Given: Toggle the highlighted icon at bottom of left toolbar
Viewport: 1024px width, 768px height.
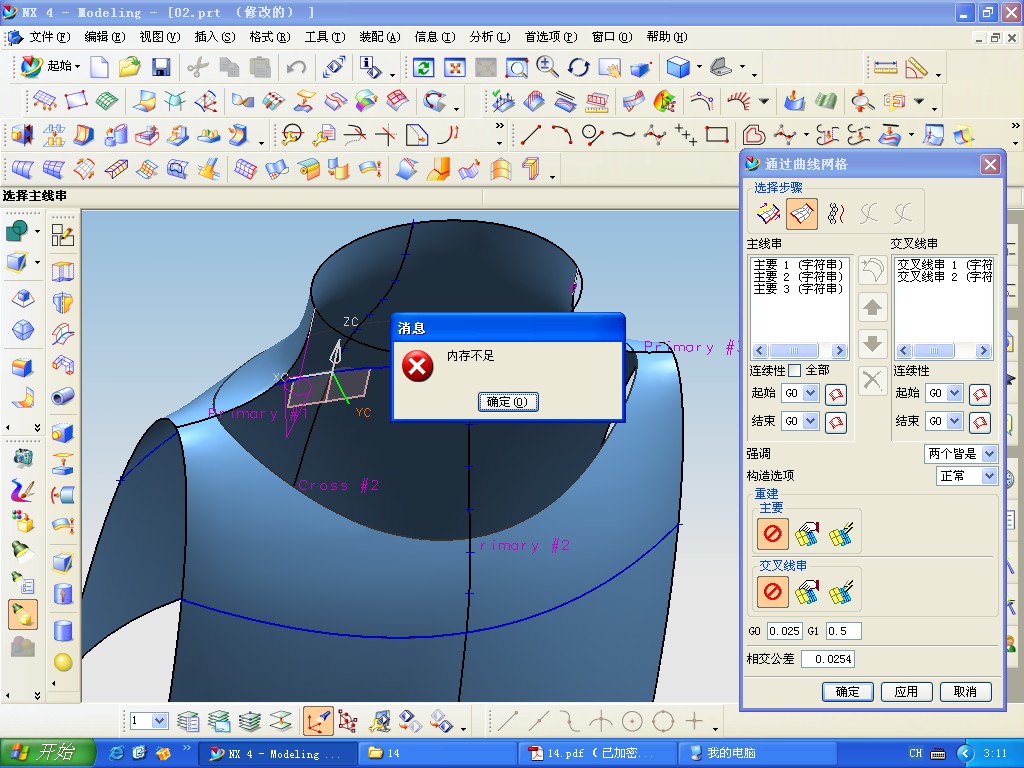Looking at the screenshot, I should point(22,615).
